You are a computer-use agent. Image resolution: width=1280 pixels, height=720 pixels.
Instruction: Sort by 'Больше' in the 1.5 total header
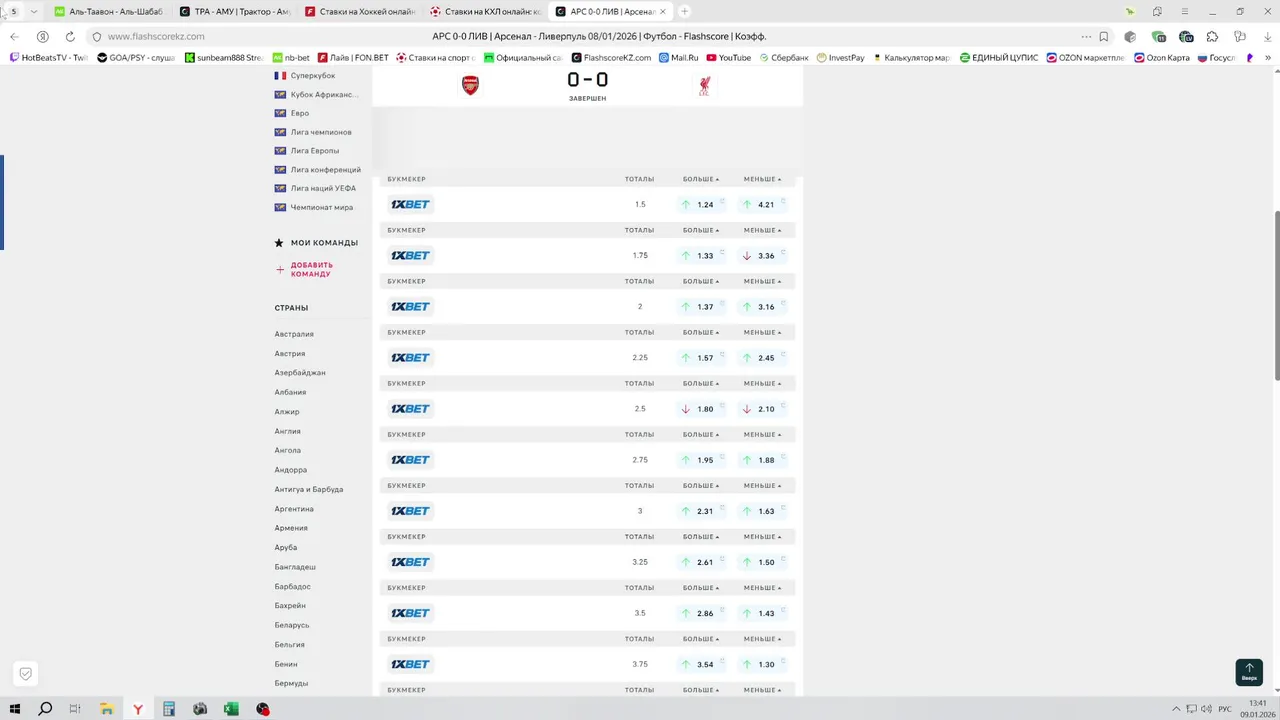pyautogui.click(x=701, y=179)
